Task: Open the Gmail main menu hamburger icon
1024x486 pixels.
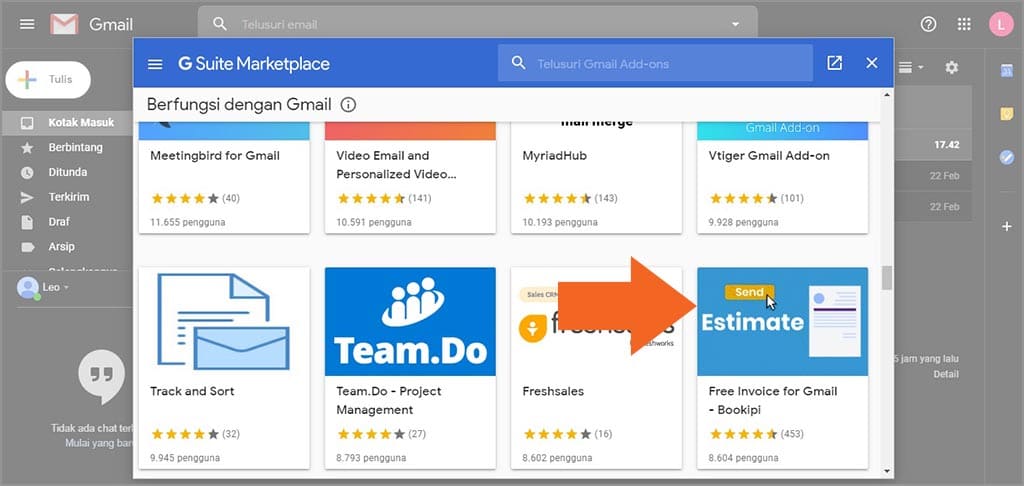Action: 27,24
